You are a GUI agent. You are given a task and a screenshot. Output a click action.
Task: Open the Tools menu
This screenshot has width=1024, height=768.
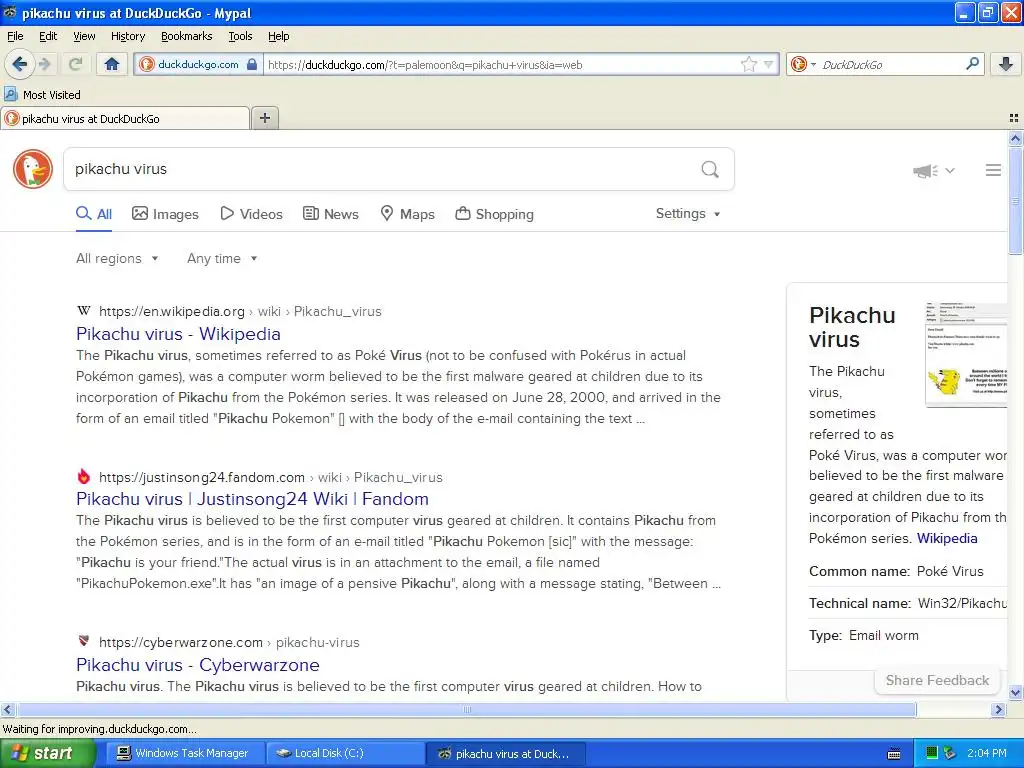click(x=240, y=36)
